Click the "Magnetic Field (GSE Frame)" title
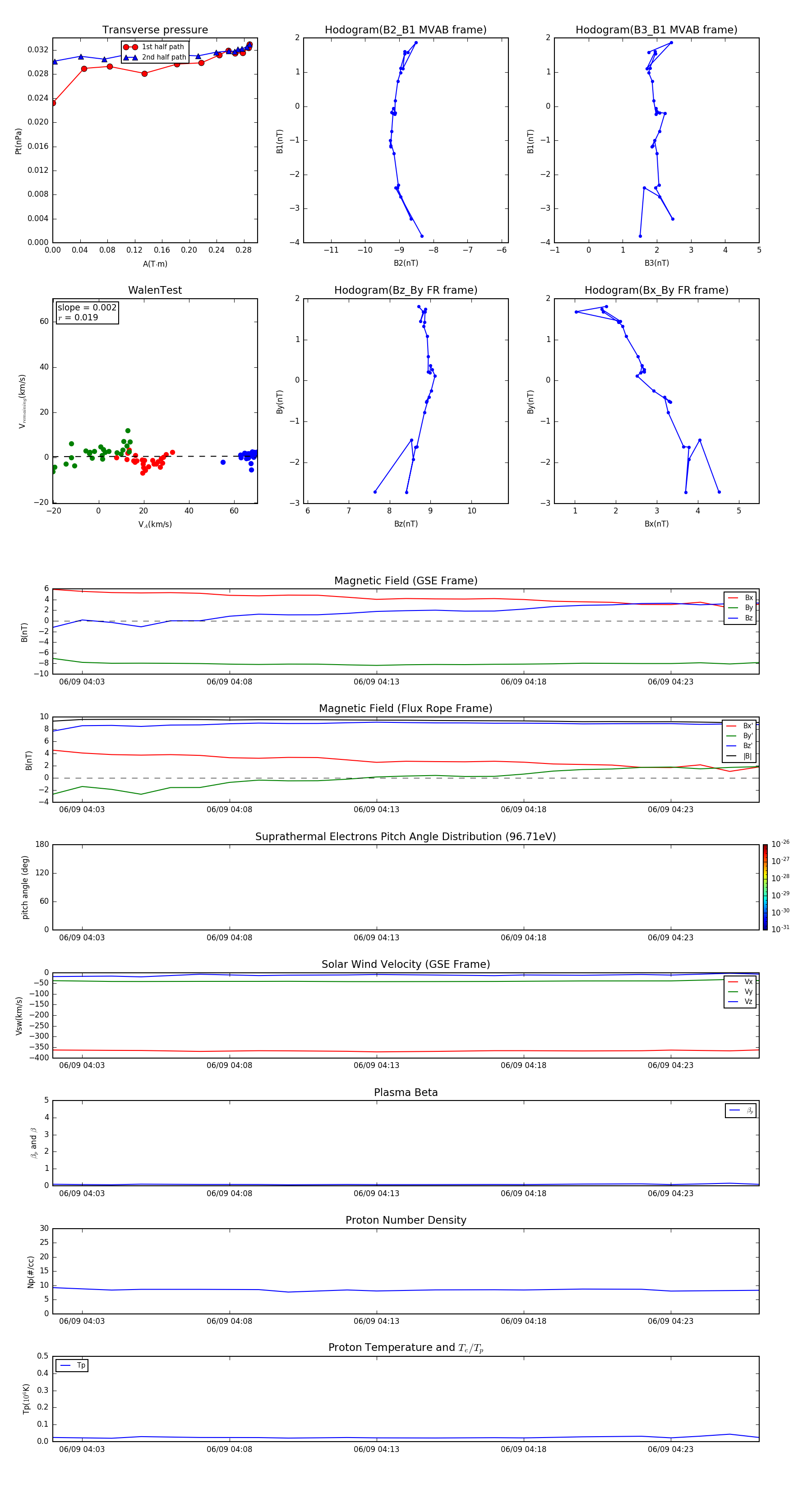Image resolution: width=812 pixels, height=1489 pixels. (406, 581)
